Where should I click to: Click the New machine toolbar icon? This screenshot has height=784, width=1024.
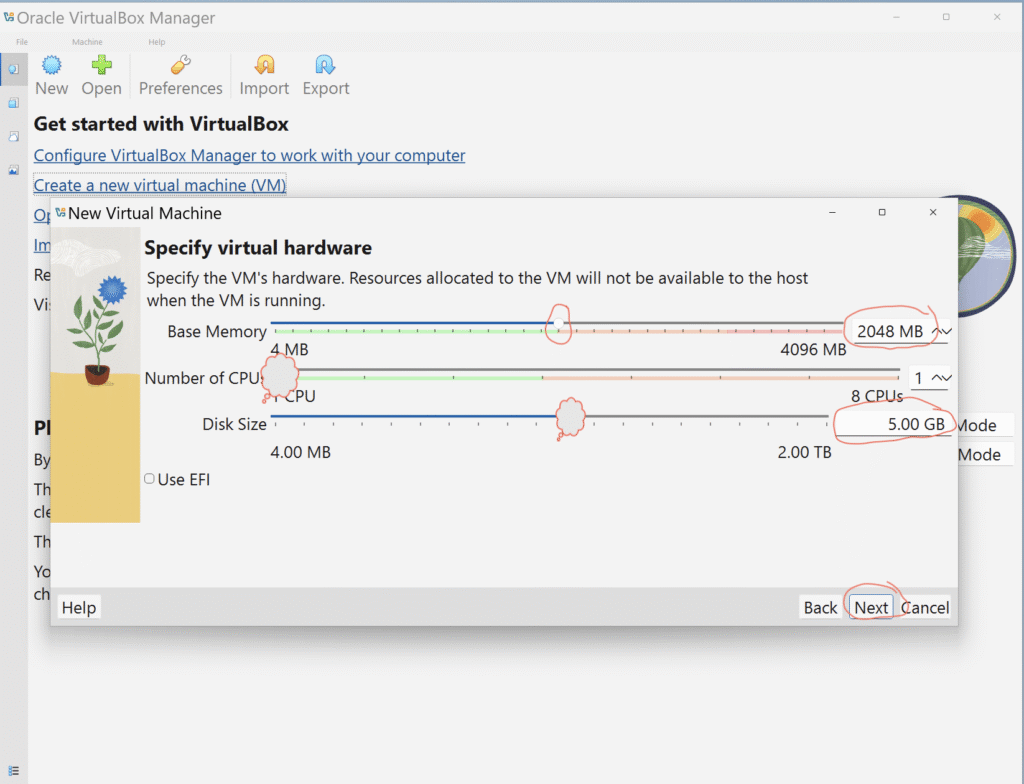pyautogui.click(x=52, y=66)
